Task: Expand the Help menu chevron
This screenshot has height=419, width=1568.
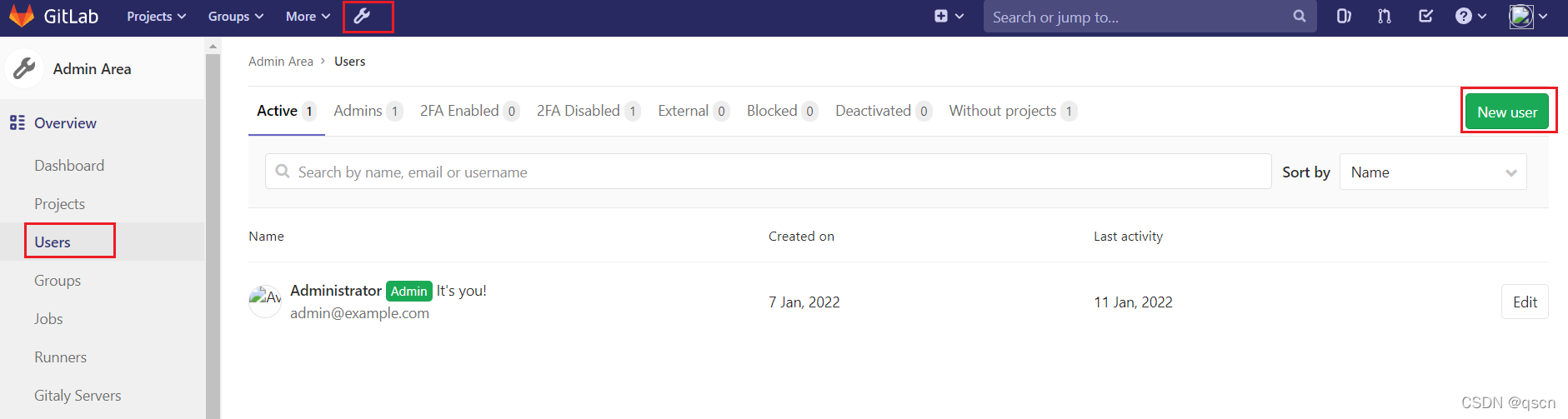Action: coord(1482,16)
